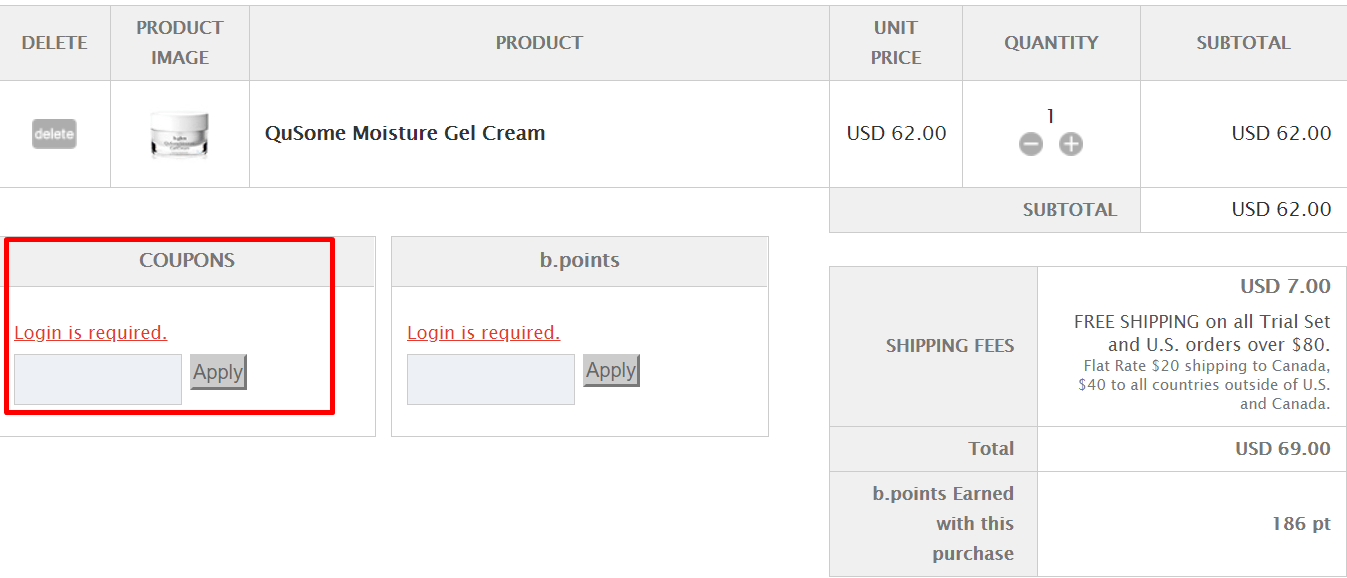Click Apply in the COUPONS section
1347x578 pixels.
pos(218,372)
